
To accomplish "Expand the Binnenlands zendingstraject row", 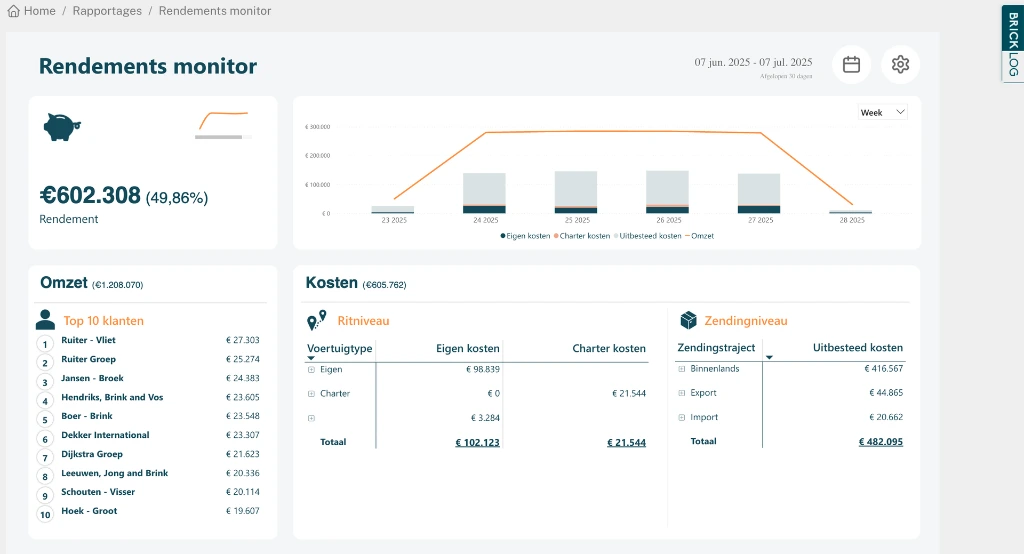I will (x=682, y=369).
